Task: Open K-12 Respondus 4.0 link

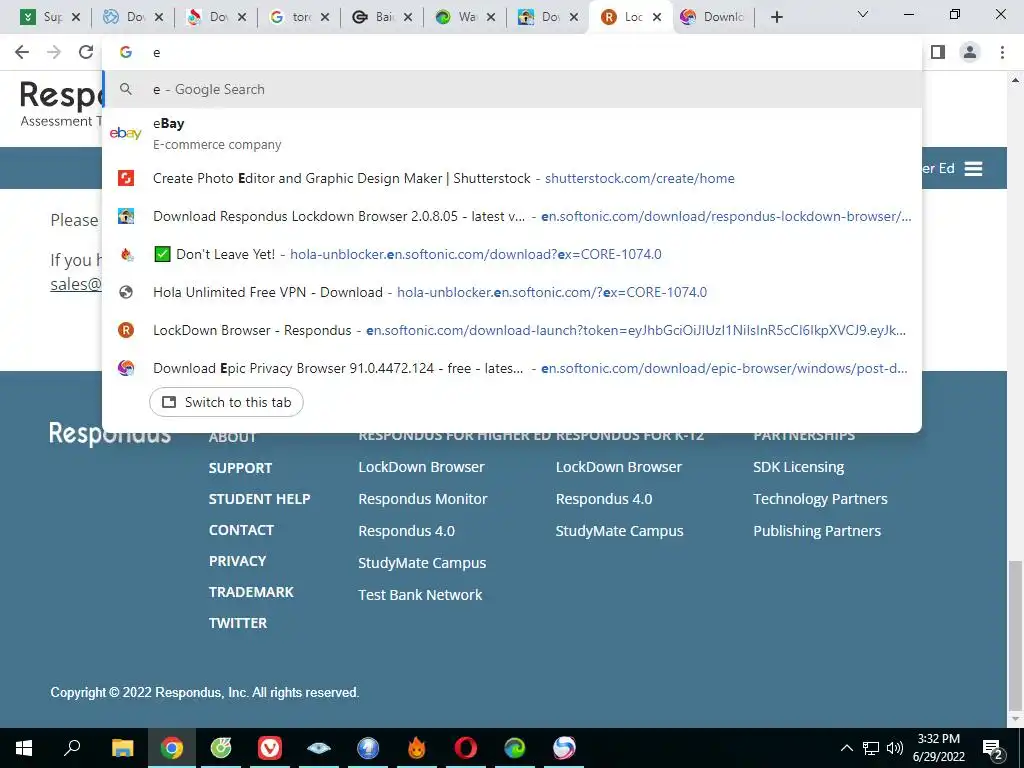Action: coord(603,499)
